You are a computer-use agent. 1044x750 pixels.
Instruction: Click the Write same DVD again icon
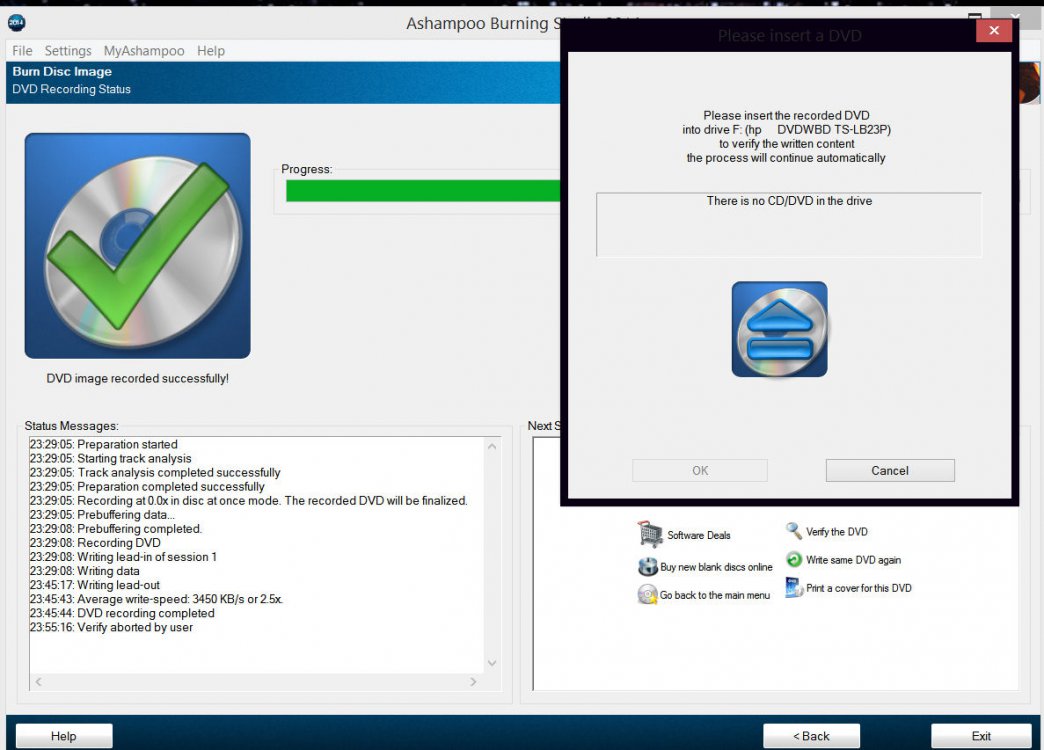[x=794, y=560]
